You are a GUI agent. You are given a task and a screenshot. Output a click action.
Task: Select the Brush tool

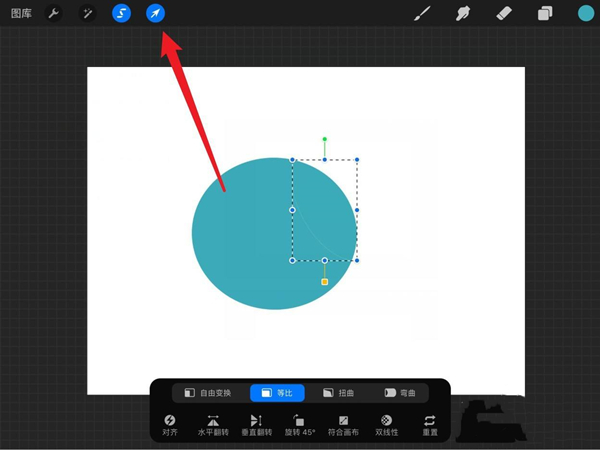point(422,14)
